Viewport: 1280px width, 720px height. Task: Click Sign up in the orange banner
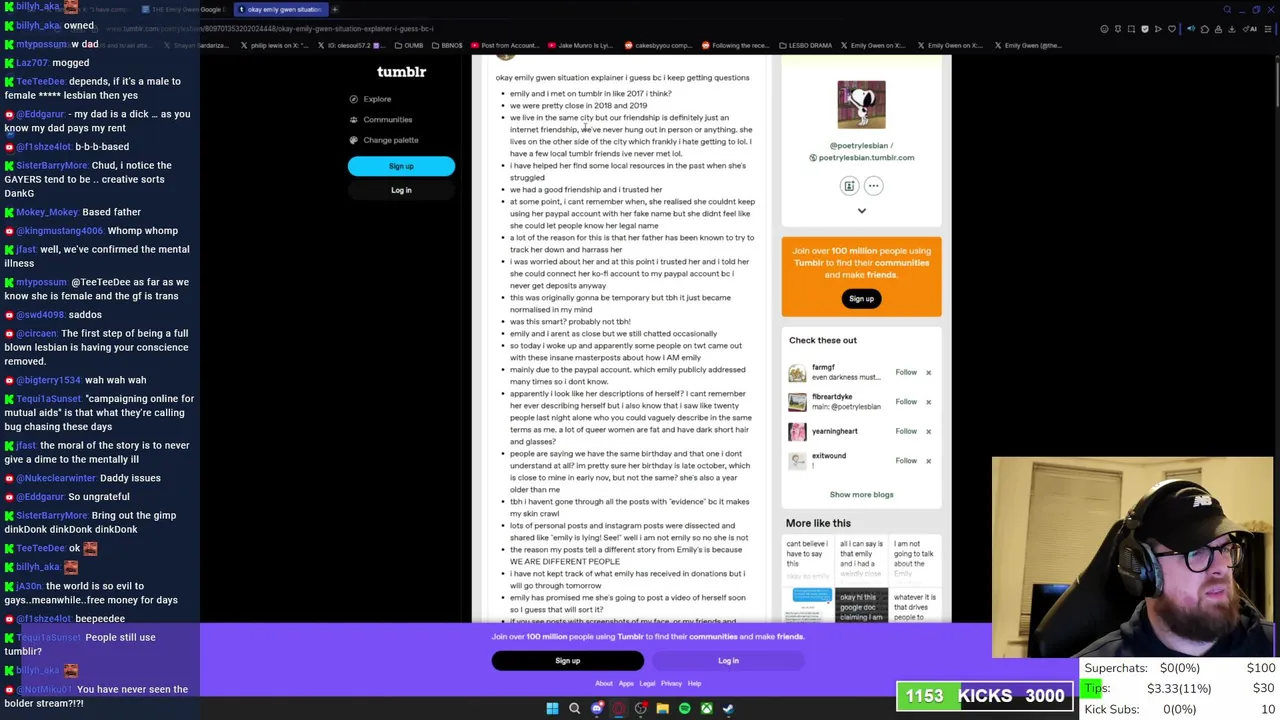click(x=861, y=299)
